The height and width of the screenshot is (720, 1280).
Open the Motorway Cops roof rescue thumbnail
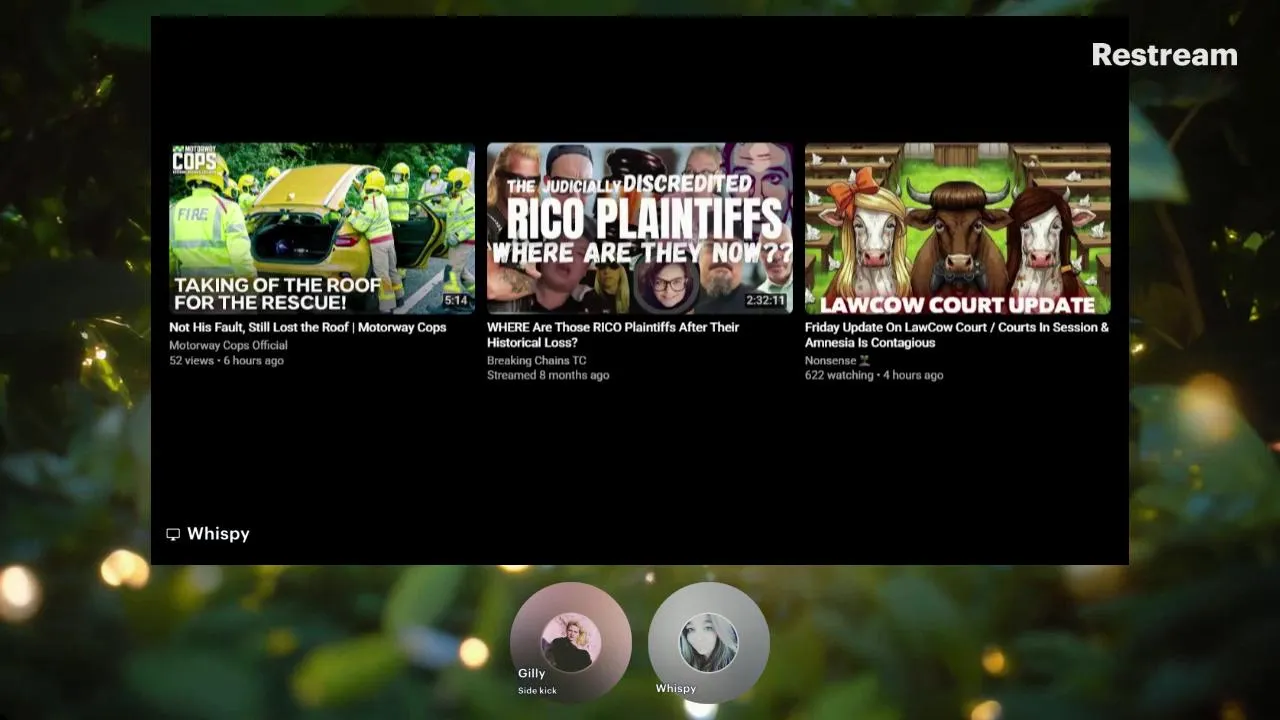[x=322, y=228]
